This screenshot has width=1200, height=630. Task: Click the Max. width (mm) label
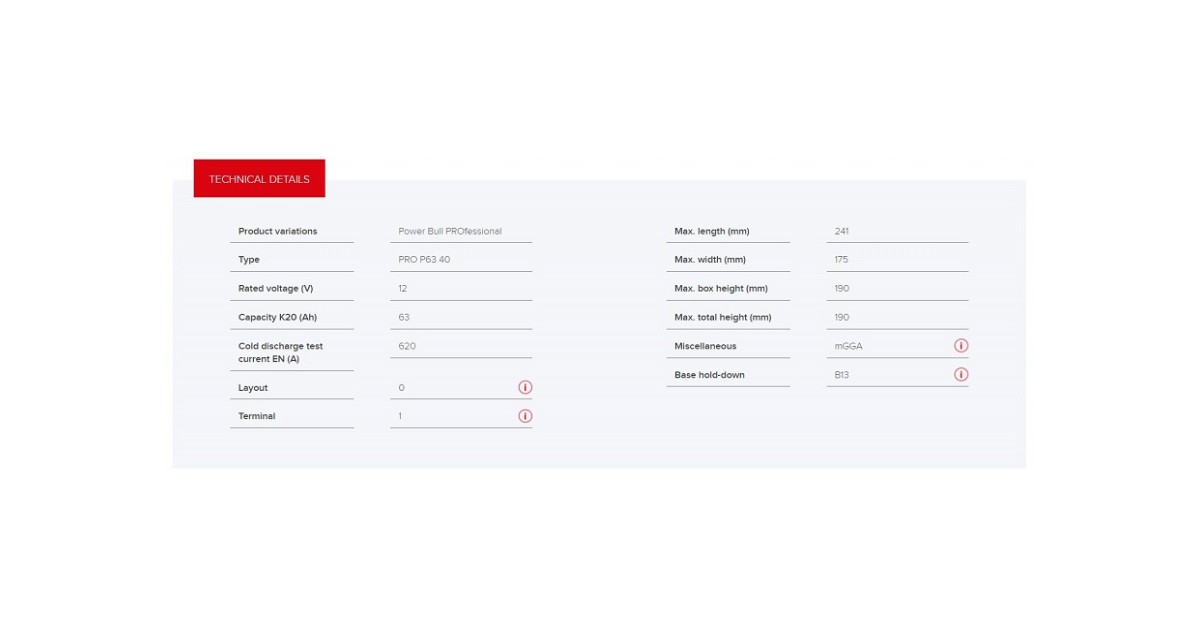(710, 260)
